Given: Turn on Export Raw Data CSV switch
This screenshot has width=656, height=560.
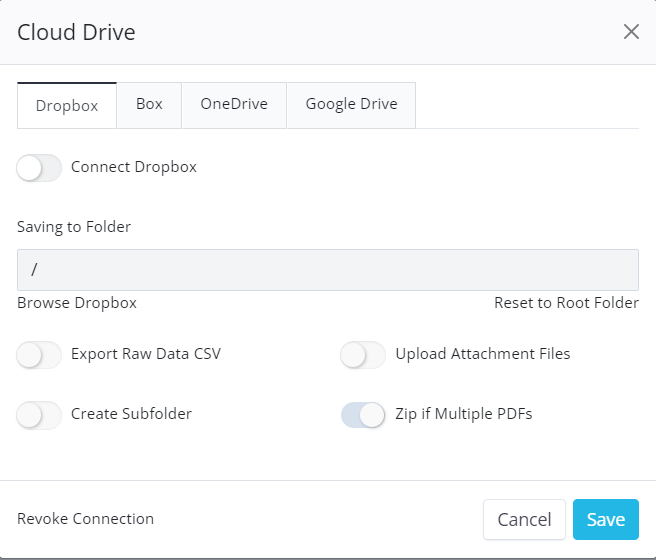Looking at the screenshot, I should coord(40,354).
